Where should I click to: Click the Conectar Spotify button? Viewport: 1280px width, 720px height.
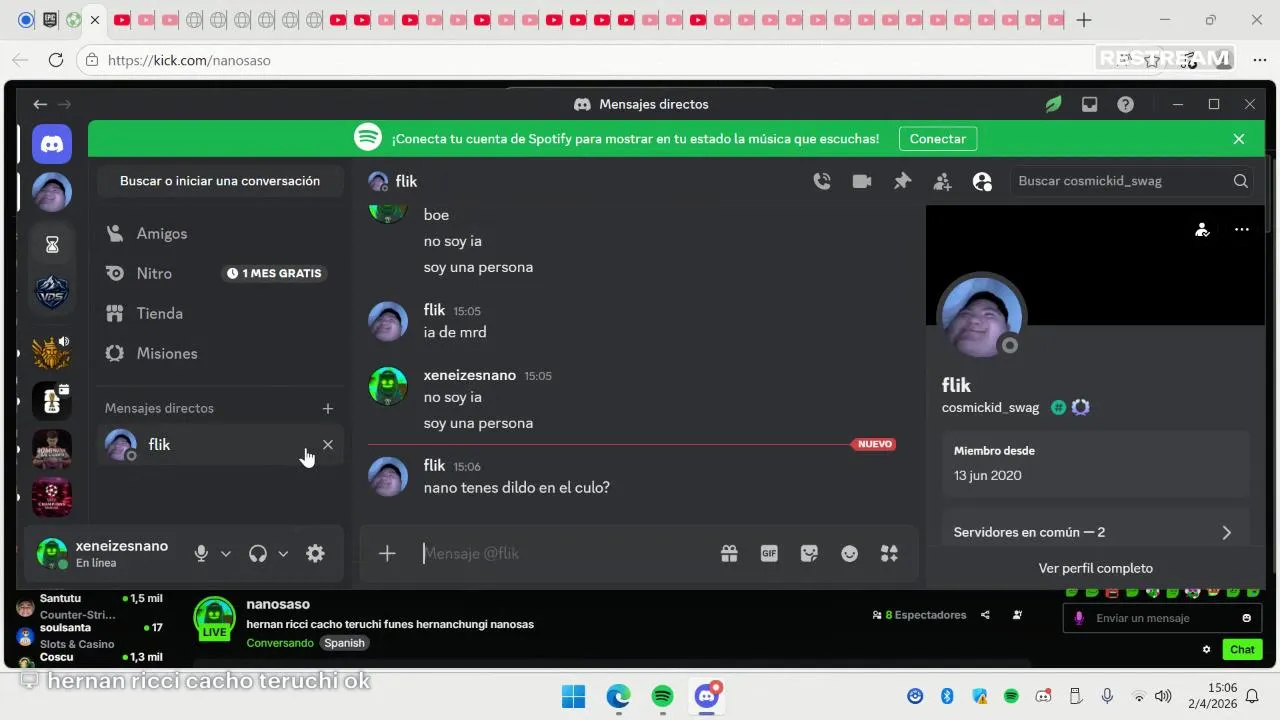pos(938,139)
